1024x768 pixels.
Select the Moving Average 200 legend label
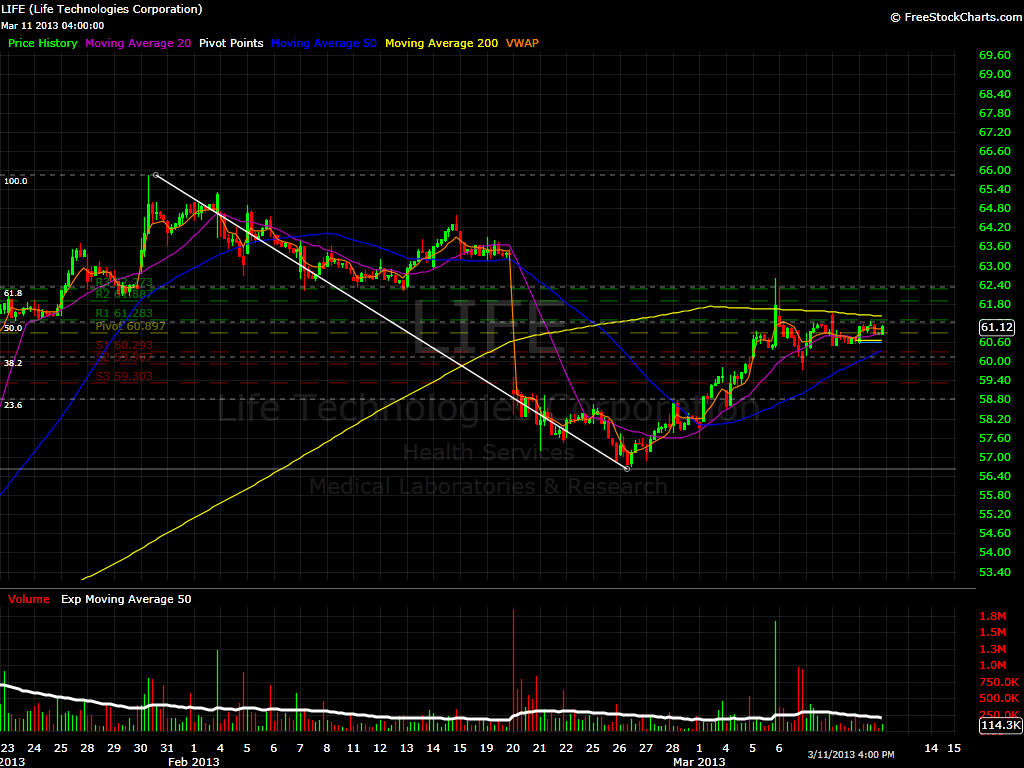pos(442,43)
